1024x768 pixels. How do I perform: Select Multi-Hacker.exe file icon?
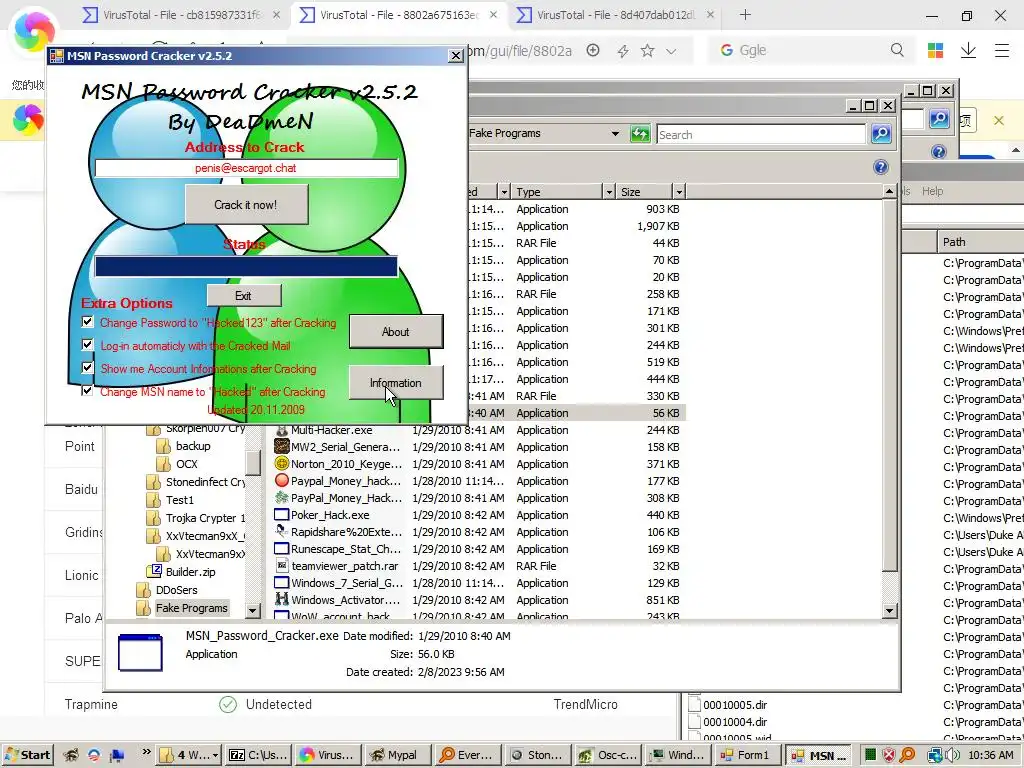click(x=281, y=430)
